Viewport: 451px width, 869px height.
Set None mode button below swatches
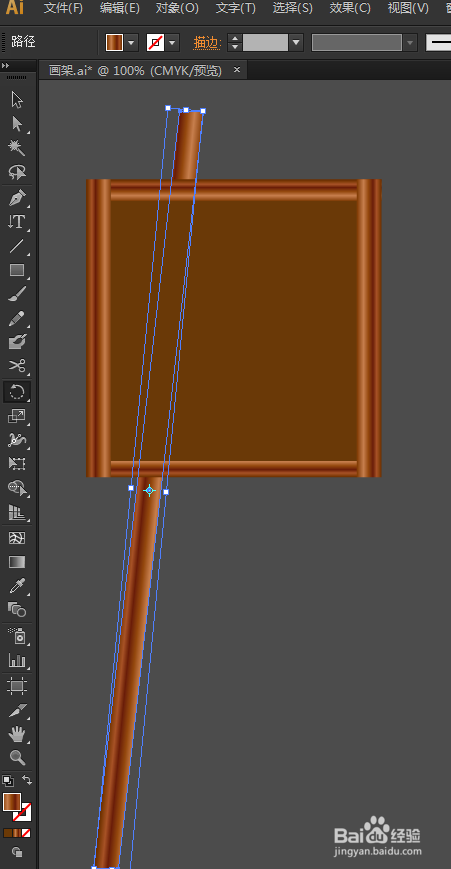pos(26,833)
